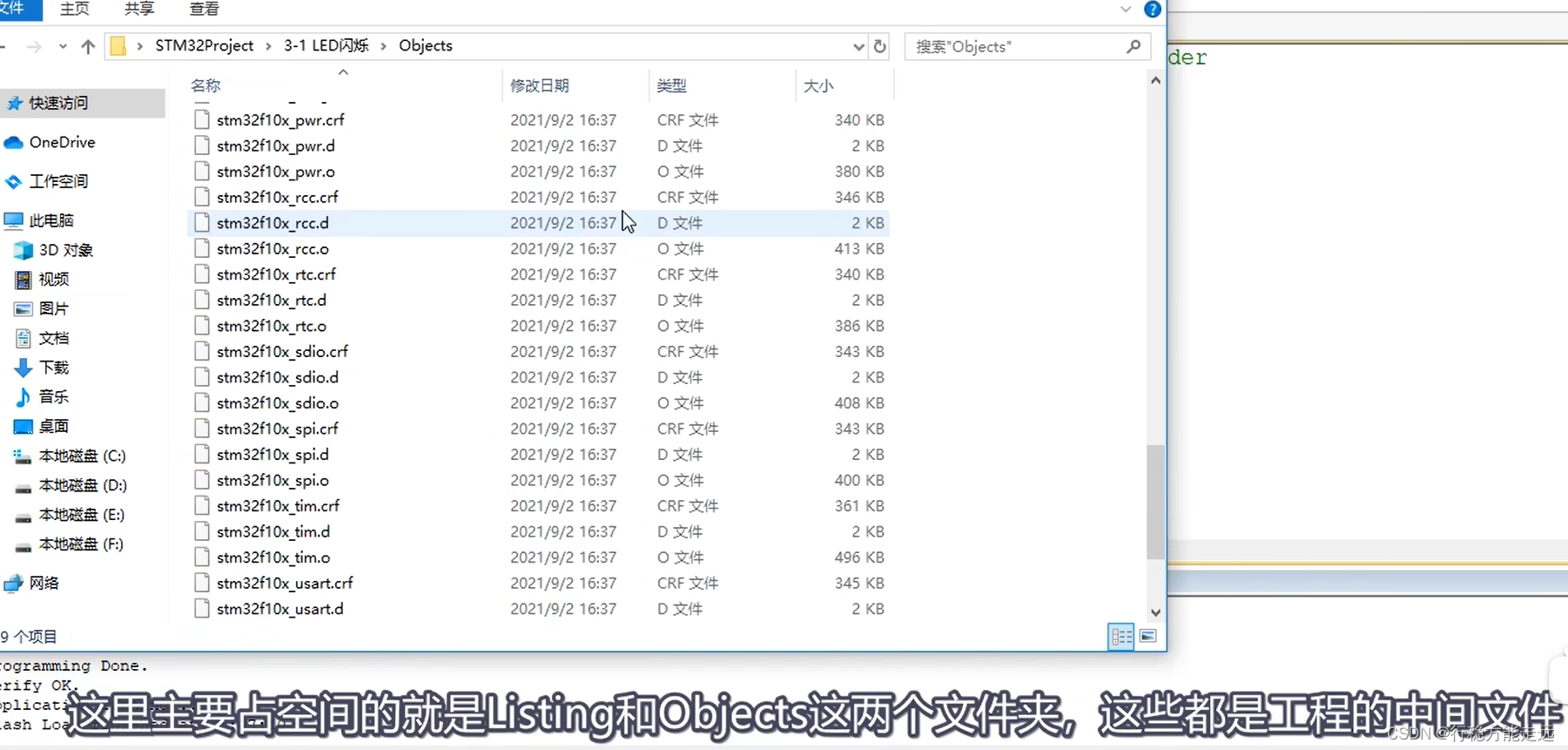This screenshot has height=750, width=1568.
Task: Open the 共享 ribbon tab
Action: 139,9
